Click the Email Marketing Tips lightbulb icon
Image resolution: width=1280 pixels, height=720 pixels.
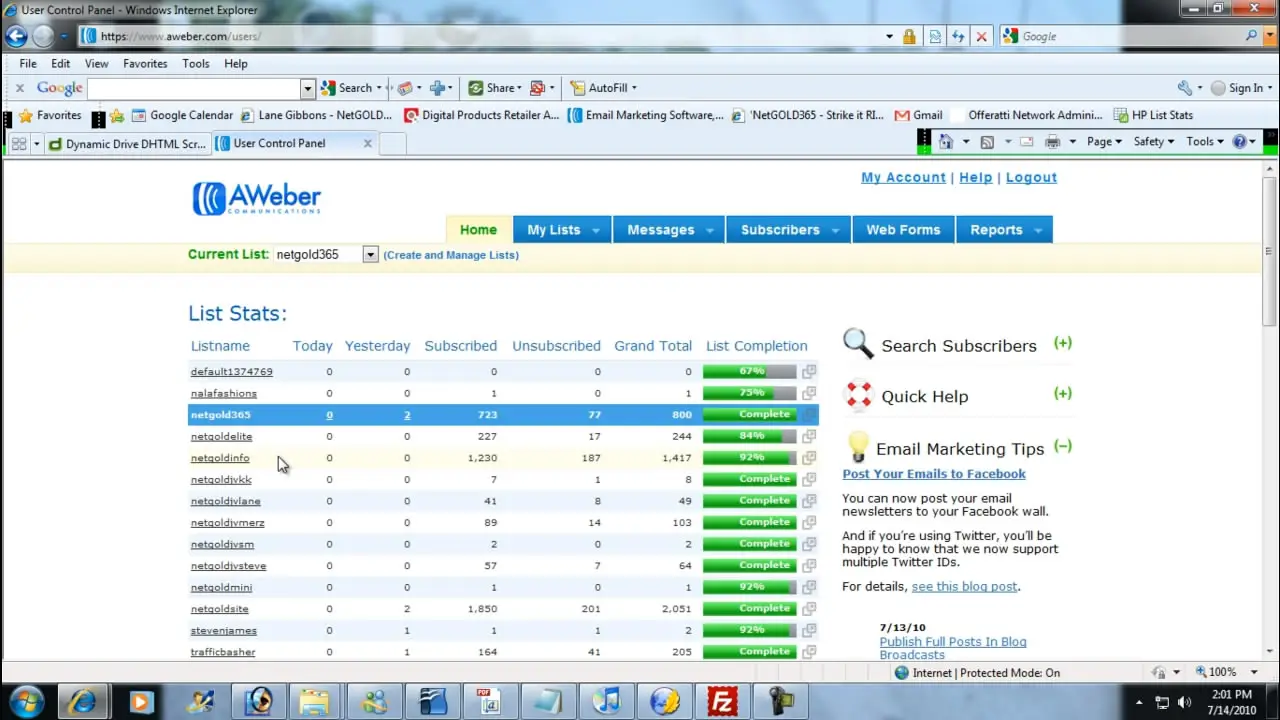pyautogui.click(x=857, y=446)
